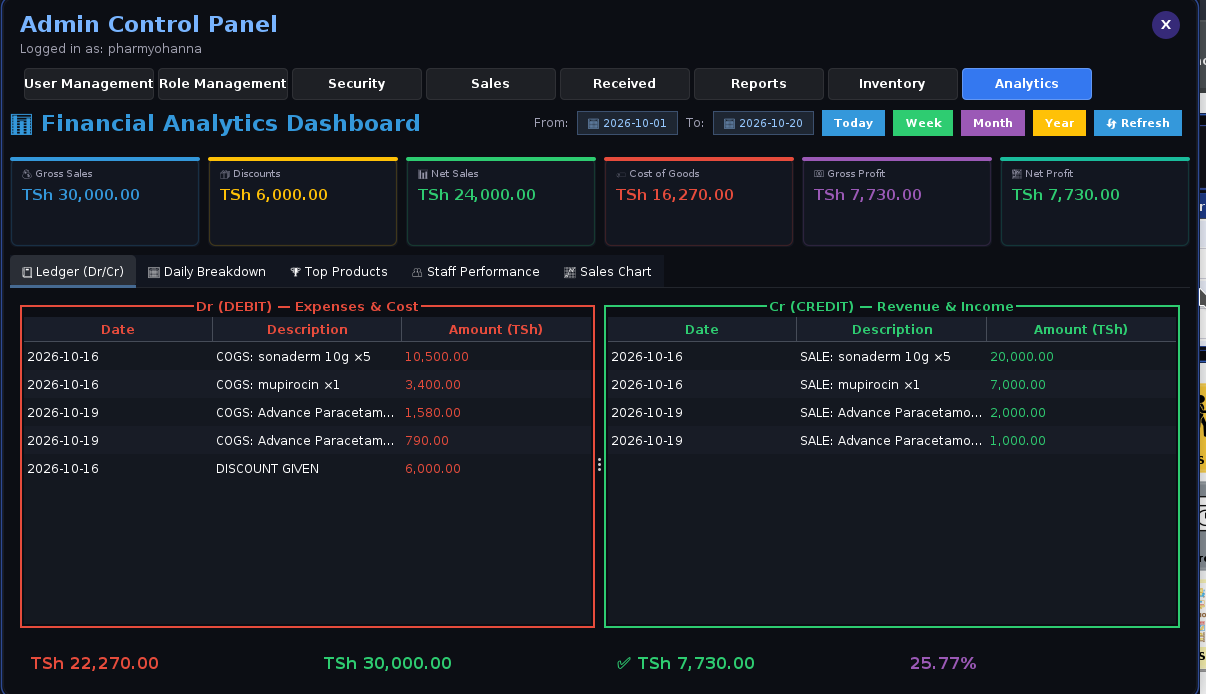1206x694 pixels.
Task: Click the Ledger tab clipboard icon
Action: pyautogui.click(x=27, y=272)
